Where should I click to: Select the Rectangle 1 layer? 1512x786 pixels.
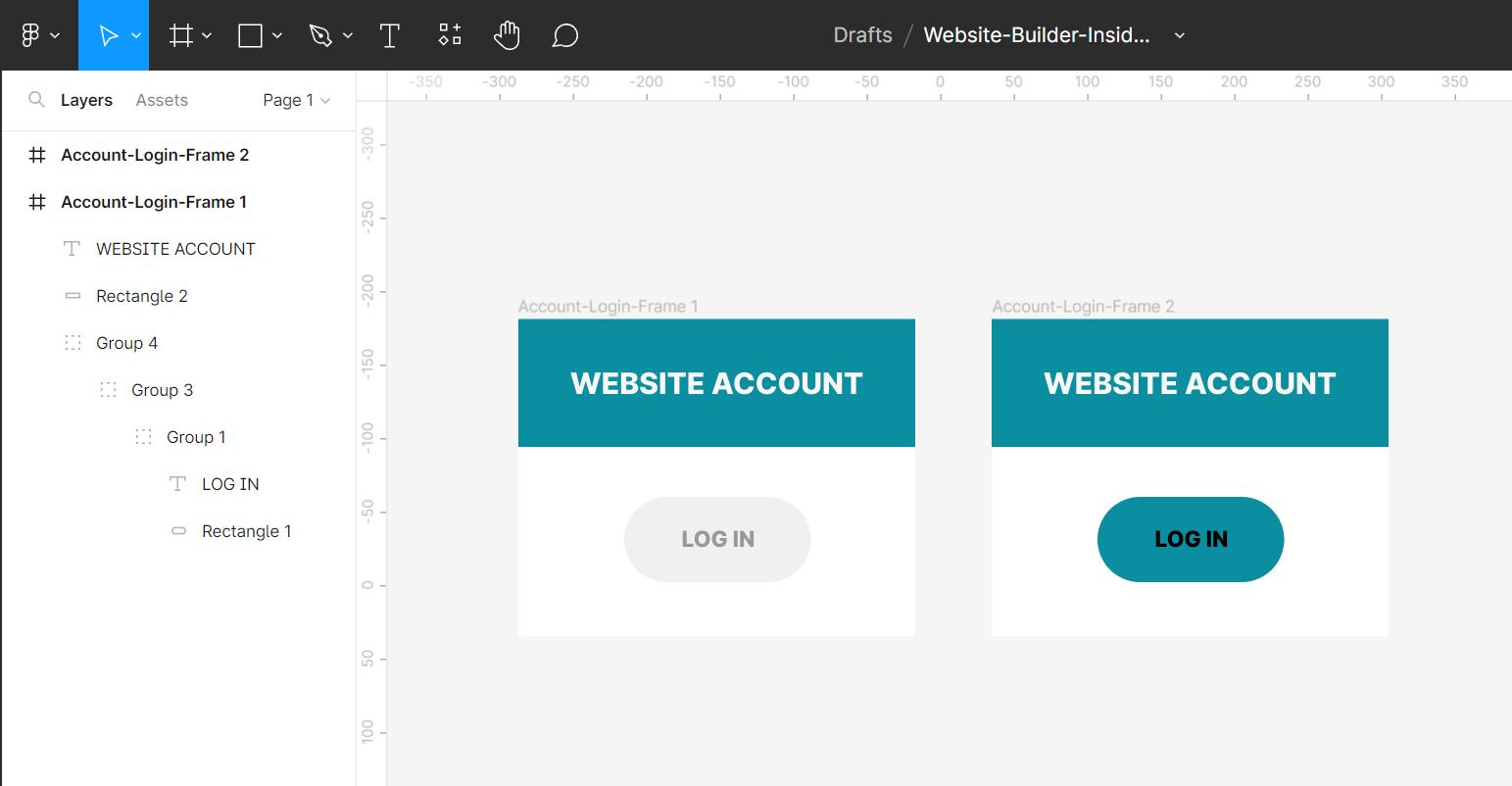(246, 531)
